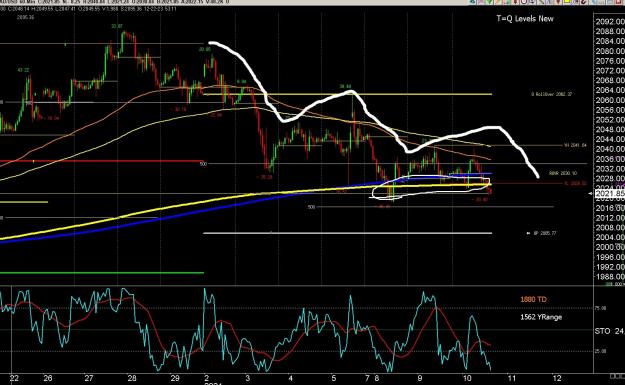
Task: Select the 1880 TD label
Action: [x=533, y=299]
